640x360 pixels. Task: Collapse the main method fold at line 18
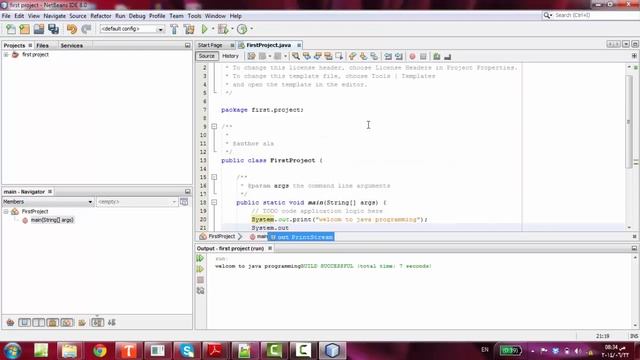point(214,202)
